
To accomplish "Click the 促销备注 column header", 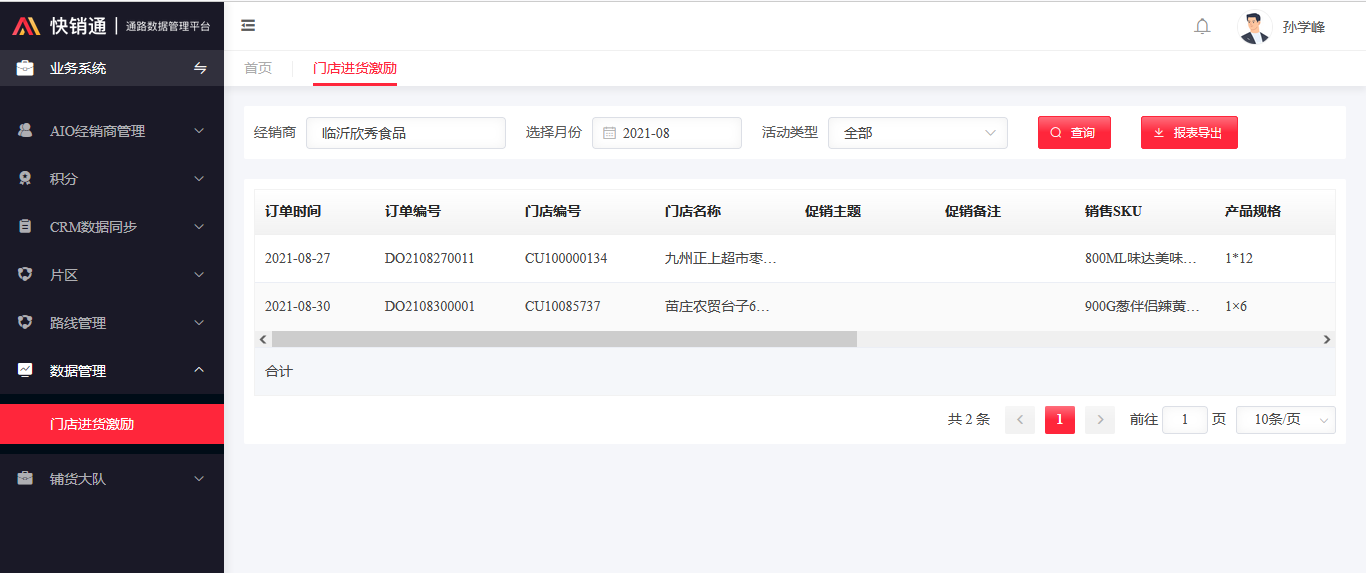I will [973, 211].
